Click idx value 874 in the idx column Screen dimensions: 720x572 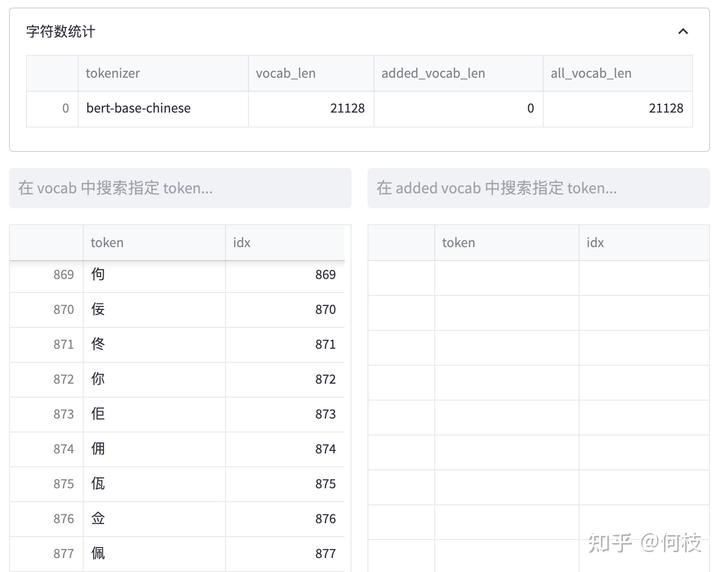(285, 449)
